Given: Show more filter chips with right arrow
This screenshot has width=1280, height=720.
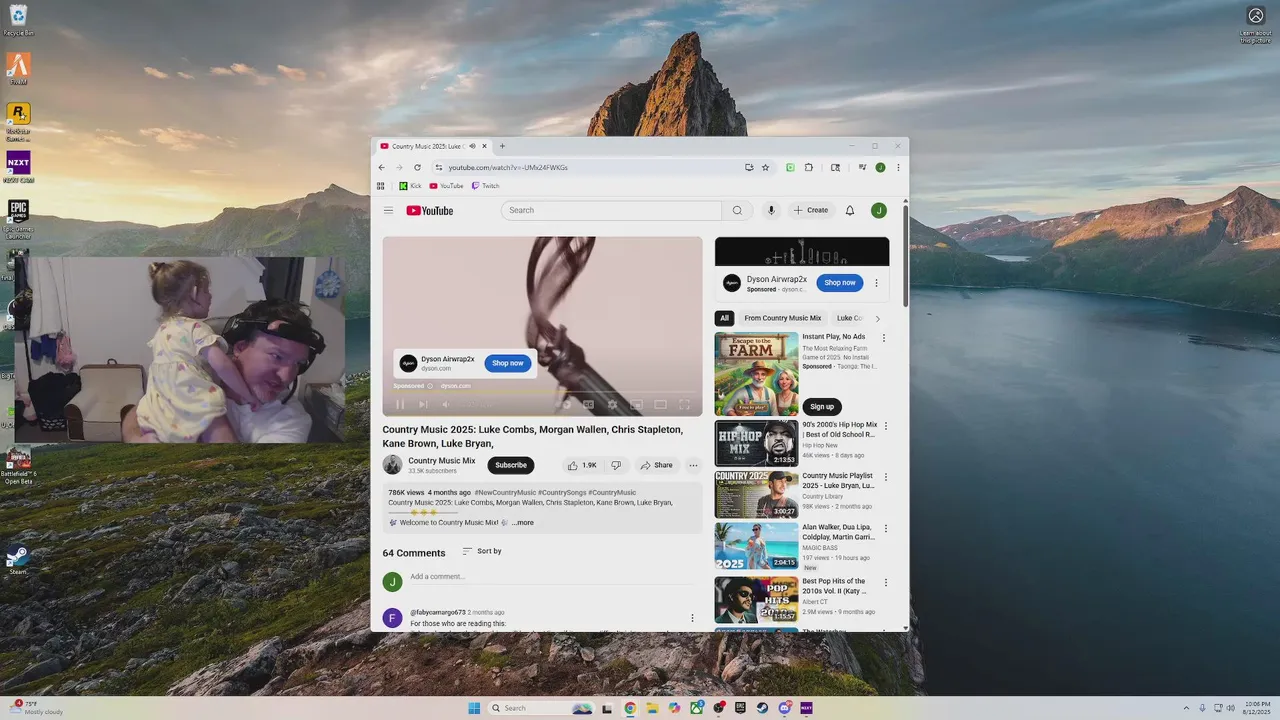Looking at the screenshot, I should click(877, 318).
